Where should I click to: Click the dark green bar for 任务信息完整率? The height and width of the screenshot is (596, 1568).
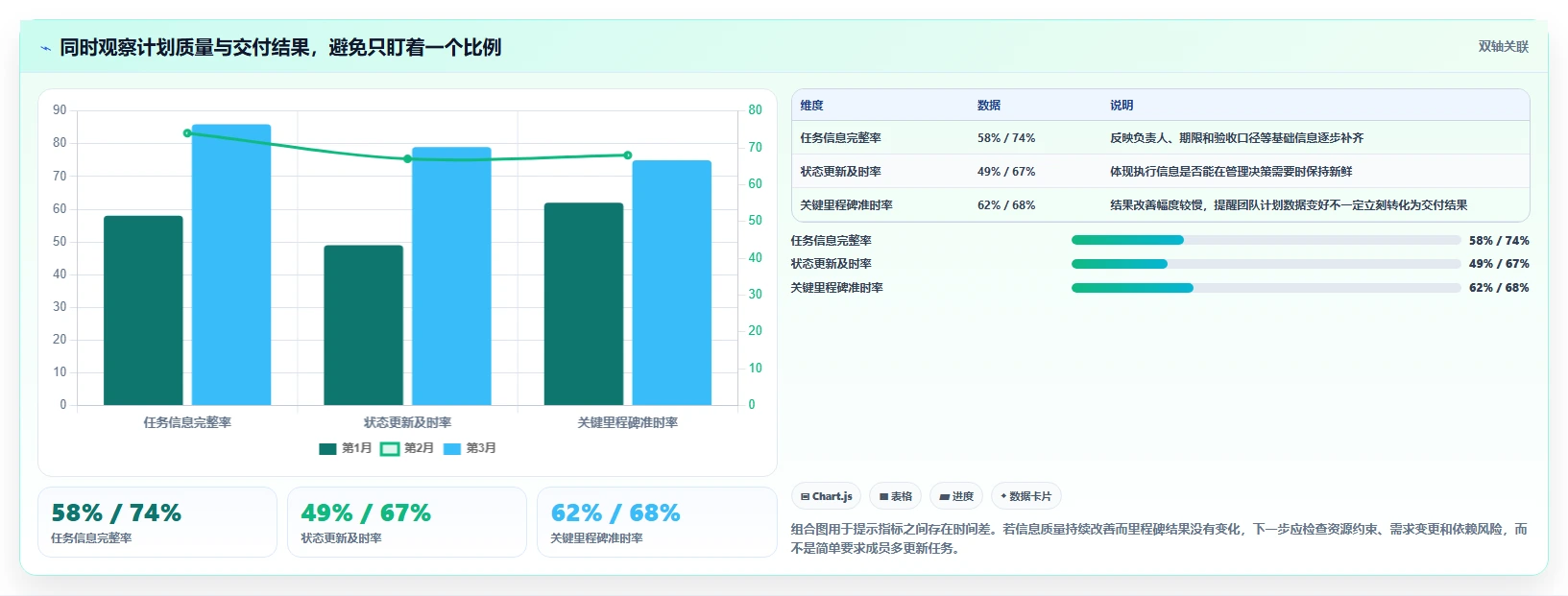click(143, 310)
